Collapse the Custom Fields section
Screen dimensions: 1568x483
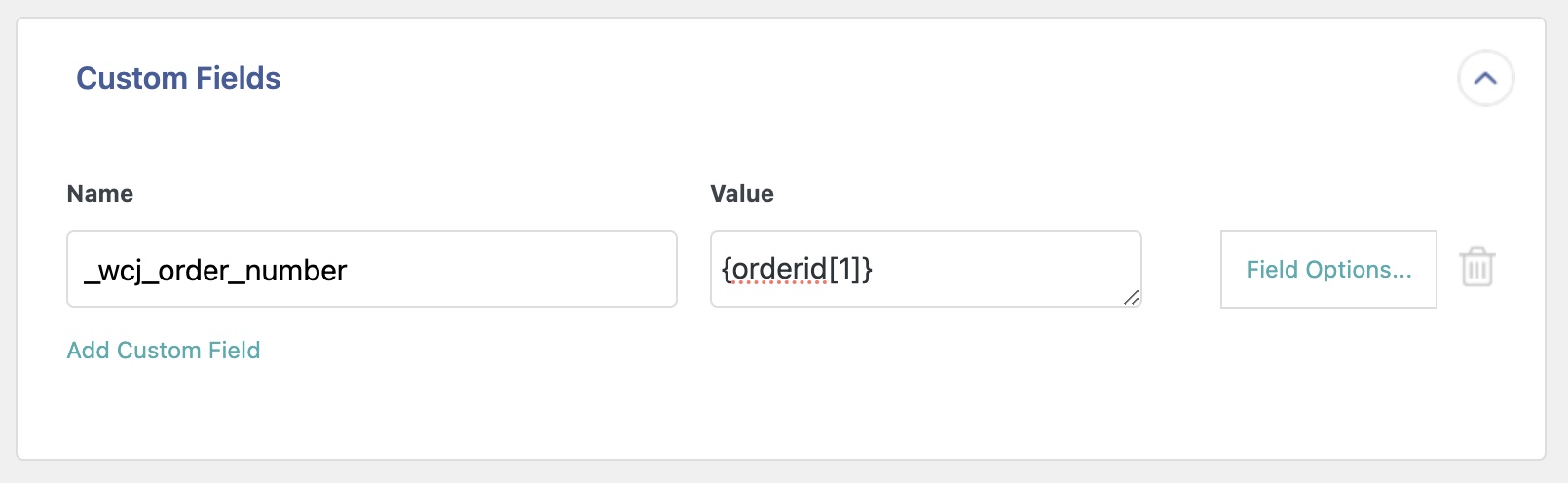[1485, 78]
